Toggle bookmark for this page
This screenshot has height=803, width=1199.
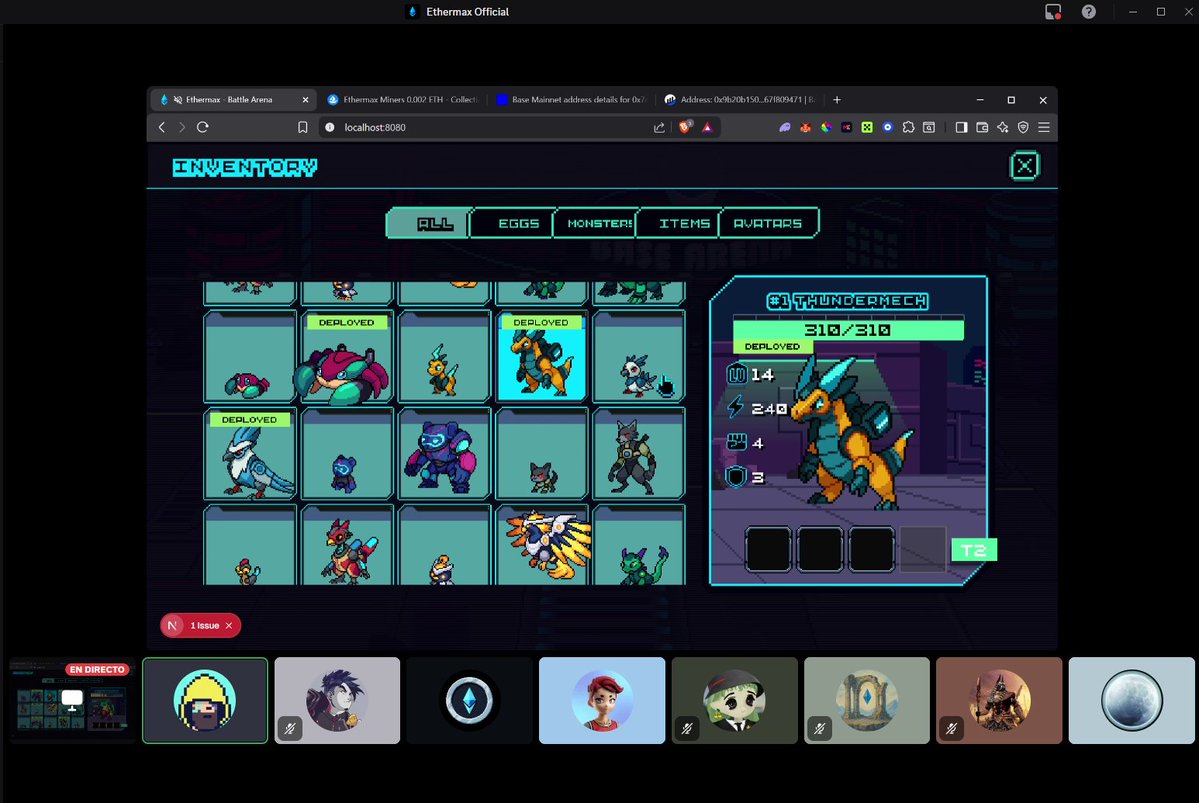(x=303, y=127)
